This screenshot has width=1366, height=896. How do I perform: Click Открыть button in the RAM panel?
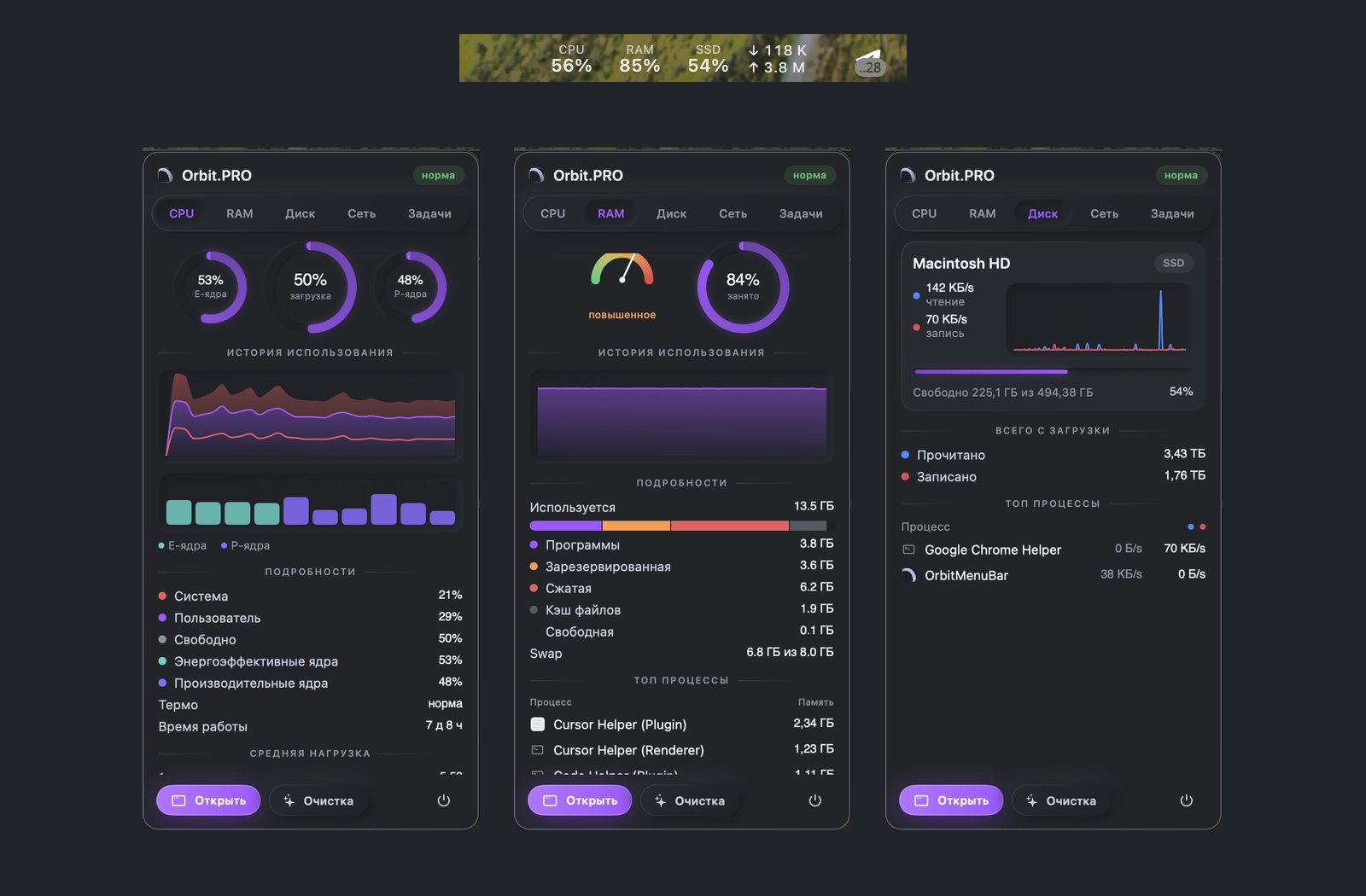pos(580,800)
